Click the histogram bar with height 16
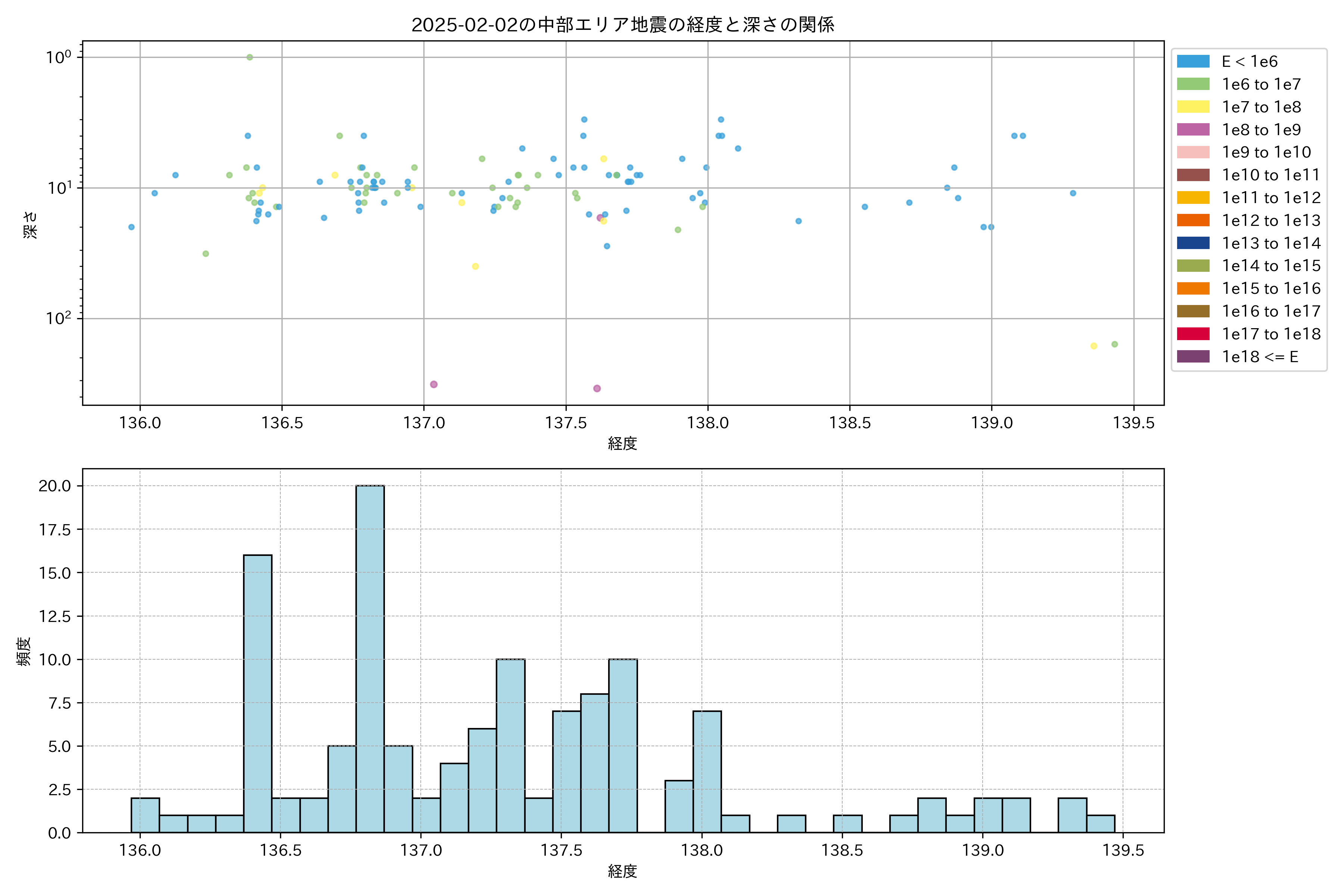This screenshot has width=1344, height=896. [x=257, y=693]
